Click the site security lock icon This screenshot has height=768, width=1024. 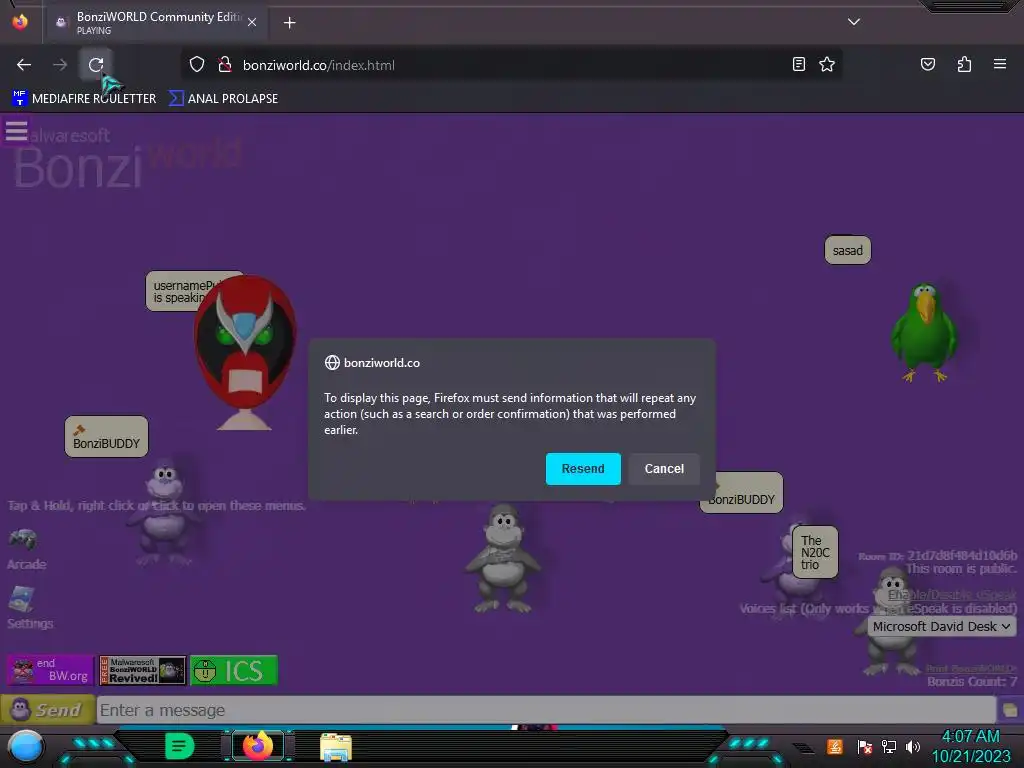[x=225, y=65]
